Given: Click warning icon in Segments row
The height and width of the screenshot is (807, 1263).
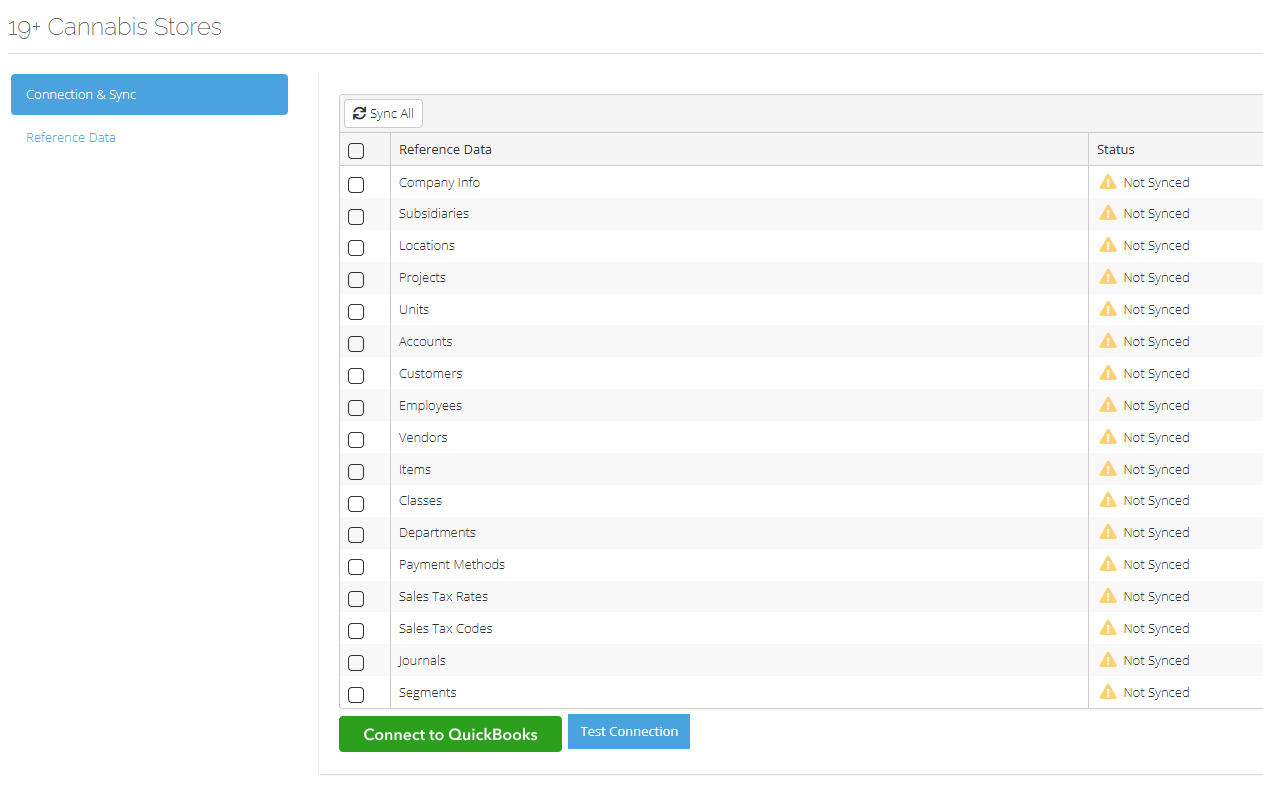Looking at the screenshot, I should point(1108,692).
